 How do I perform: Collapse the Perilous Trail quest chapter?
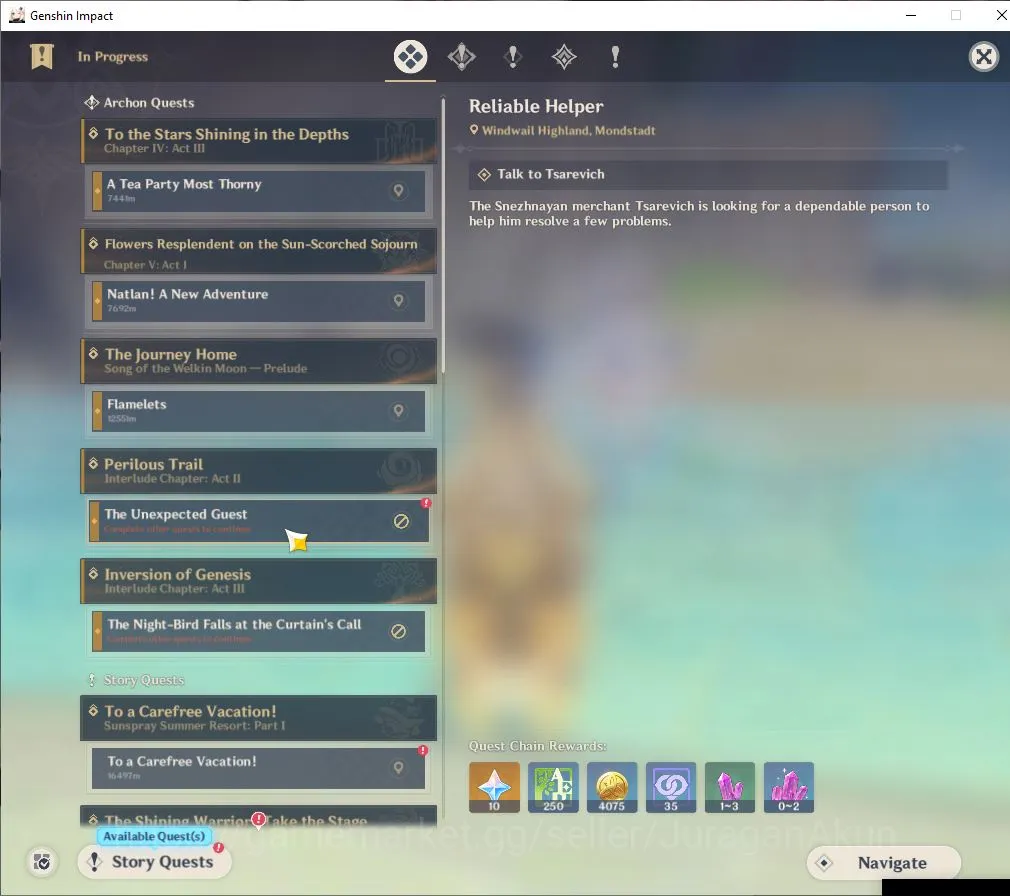click(x=259, y=471)
